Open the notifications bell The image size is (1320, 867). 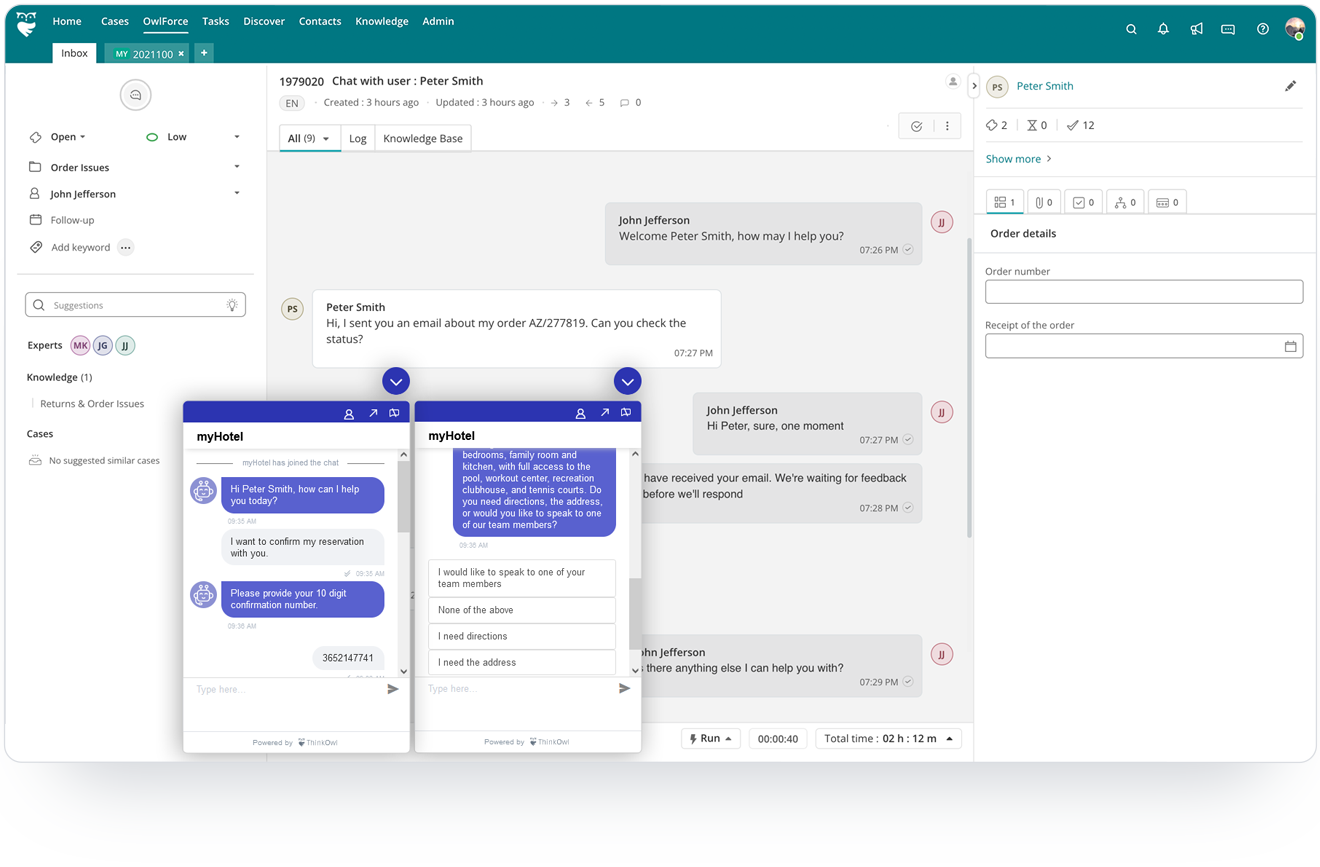pos(1163,30)
